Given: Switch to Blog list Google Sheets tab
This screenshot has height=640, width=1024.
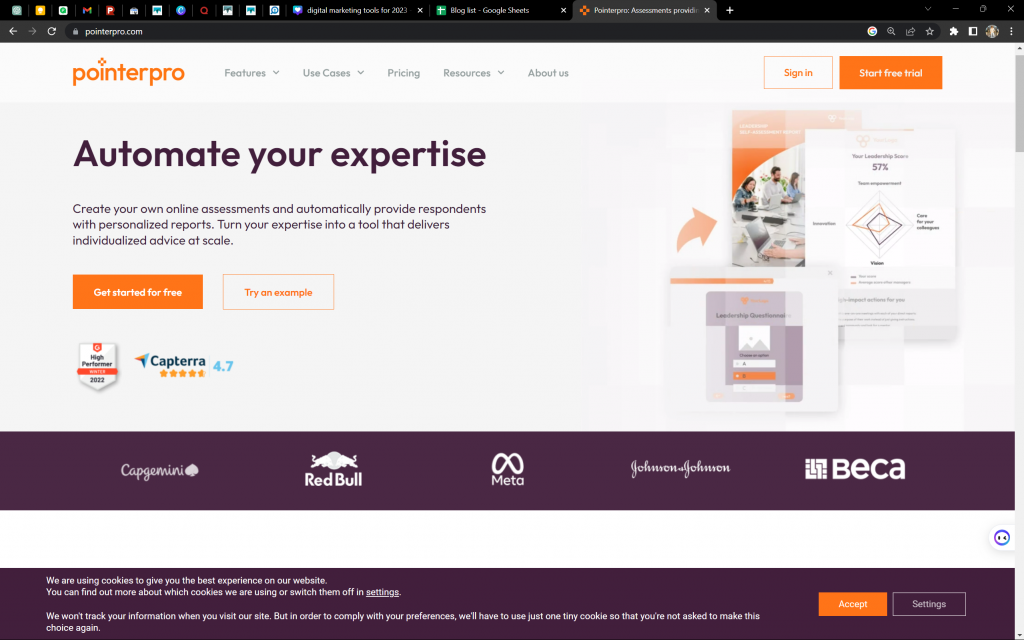Looking at the screenshot, I should pos(500,10).
